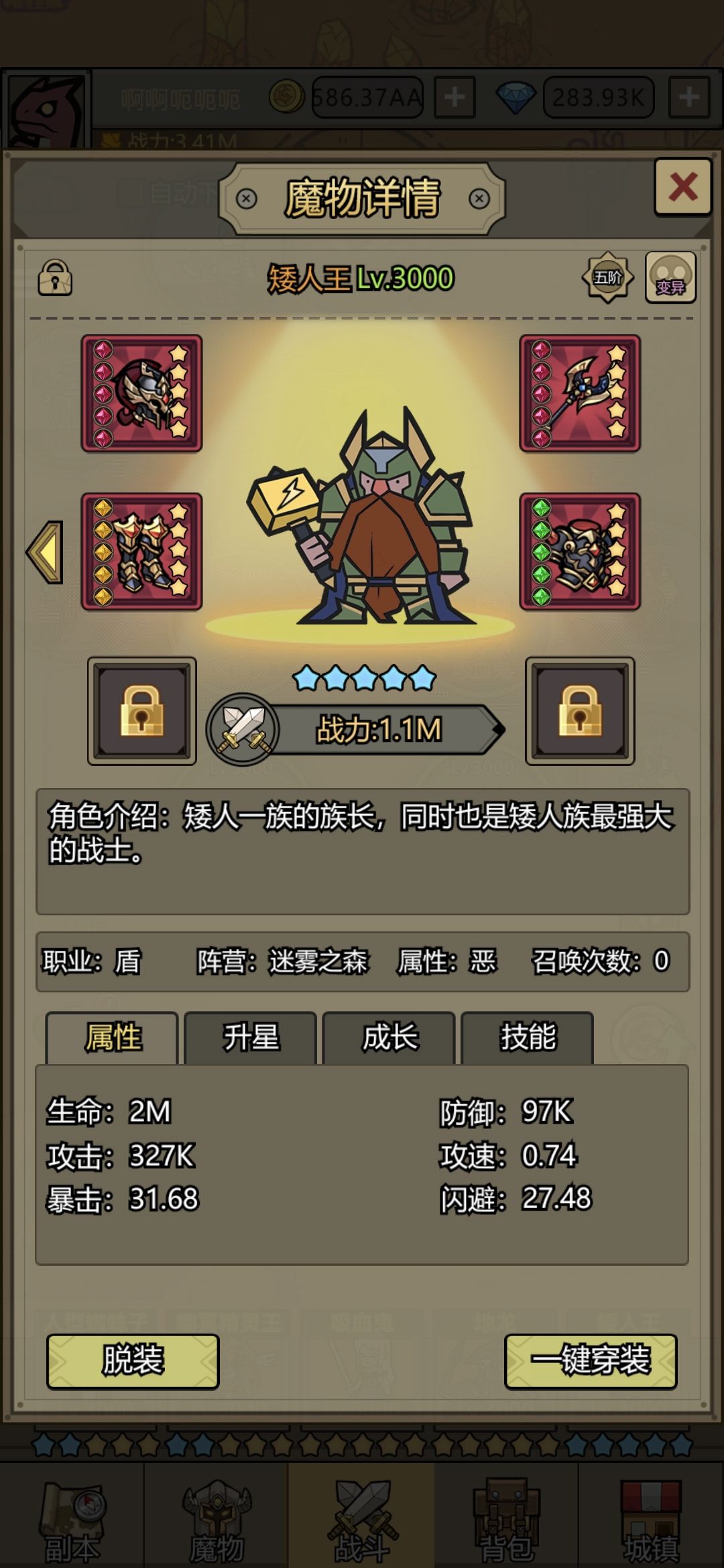Screen dimensions: 724x1568
Task: Tap the five blue star rating
Action: tap(365, 678)
